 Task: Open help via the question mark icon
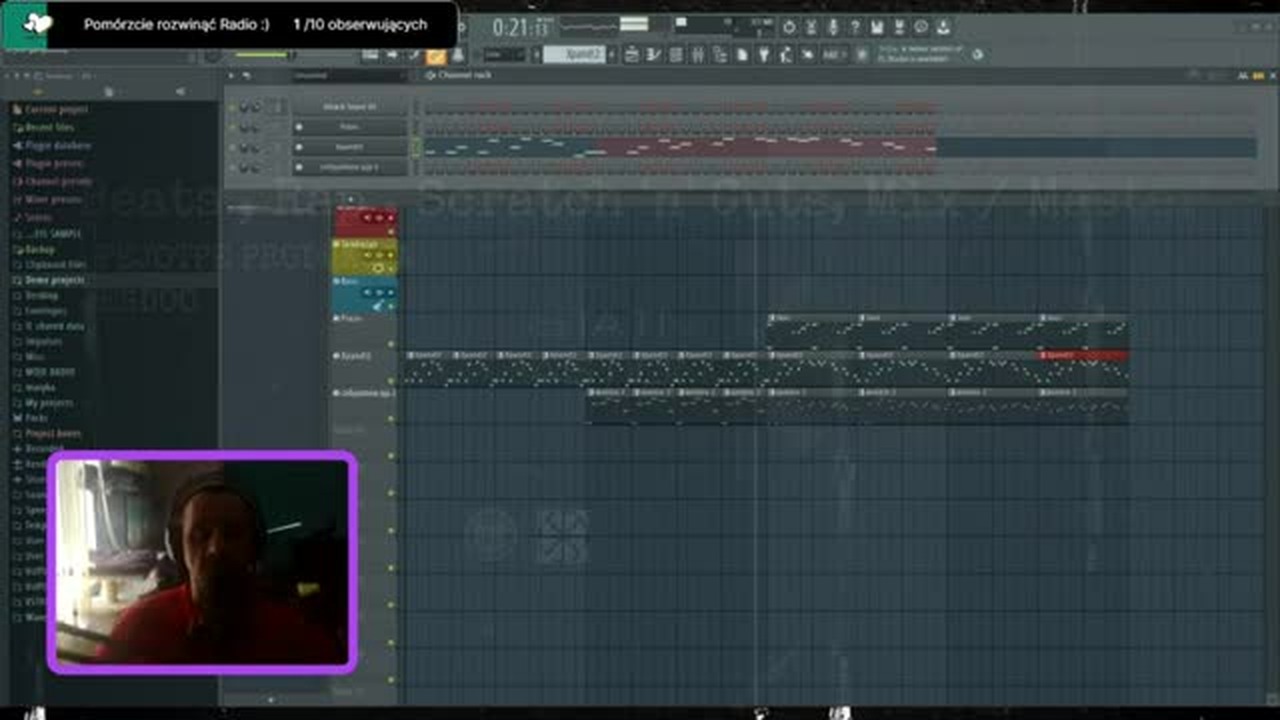click(855, 27)
